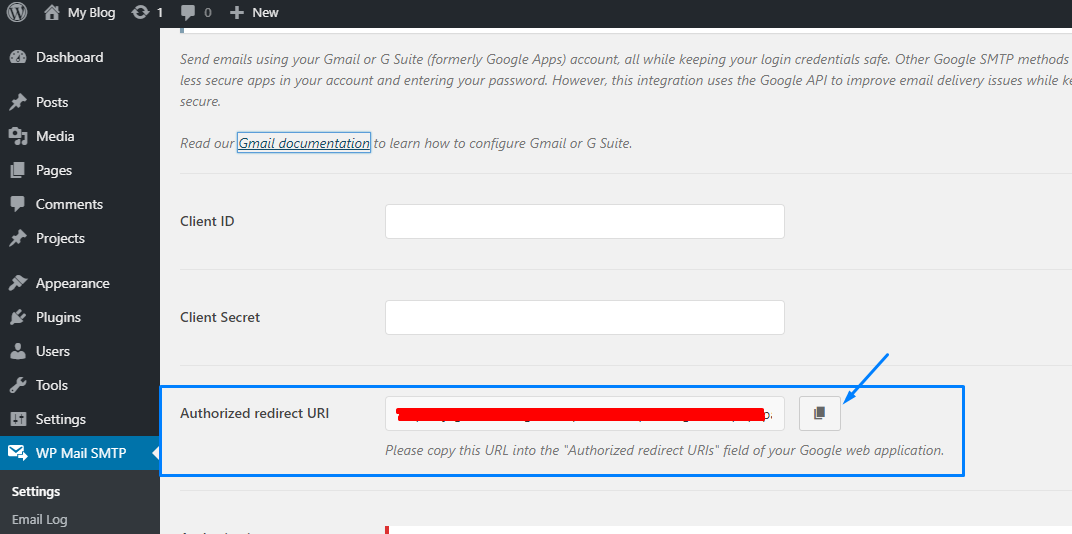
Task: Open the comments bubble in admin bar
Action: coord(196,13)
